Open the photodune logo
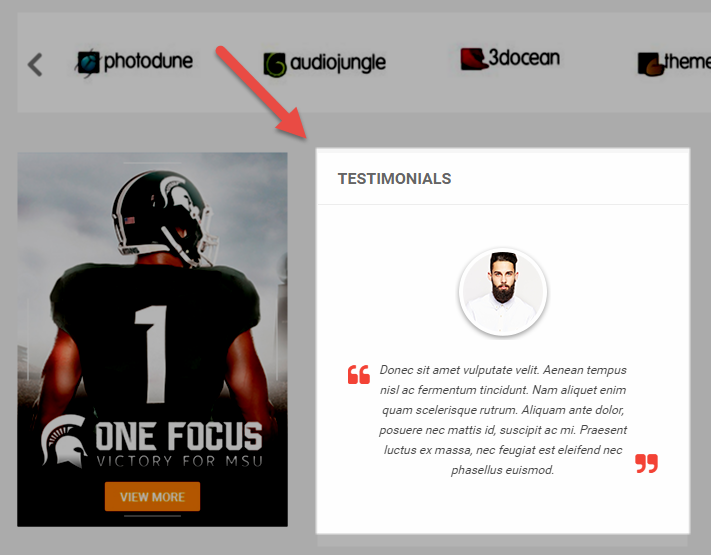The height and width of the screenshot is (555, 711). click(134, 62)
